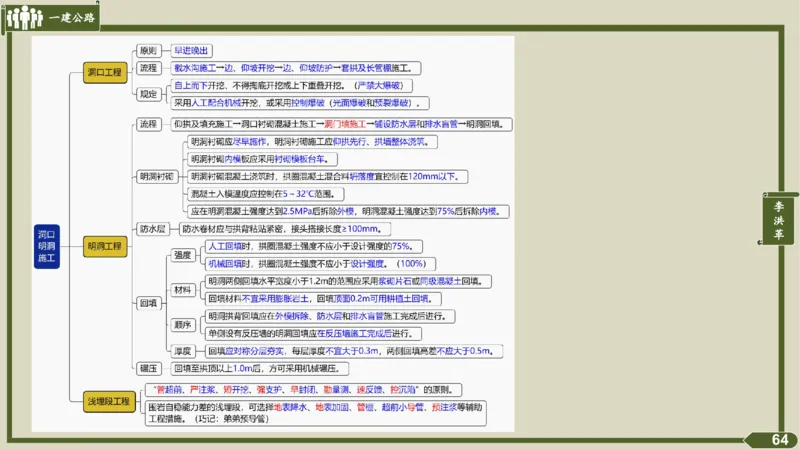Select the 2.5MPa后拆除外模 text box
The height and width of the screenshot is (450, 800).
(348, 211)
